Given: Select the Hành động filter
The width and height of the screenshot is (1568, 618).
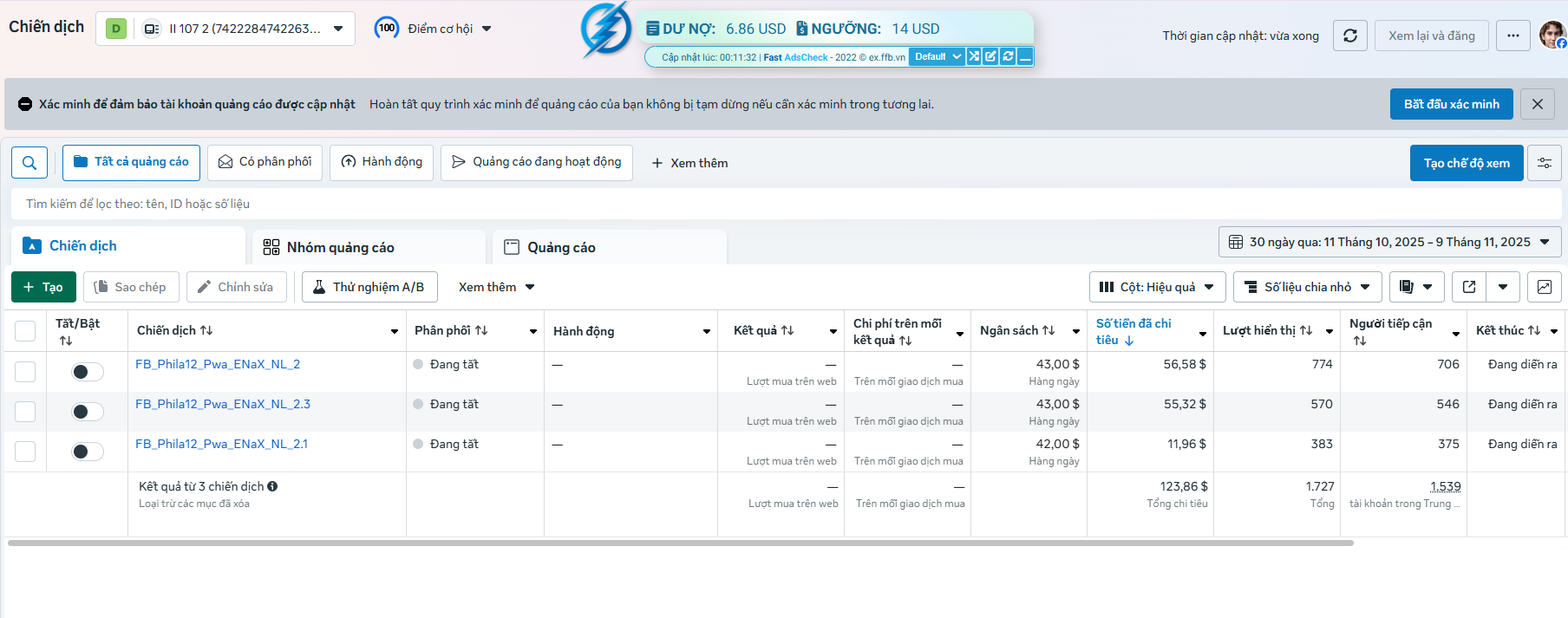Looking at the screenshot, I should [x=382, y=163].
